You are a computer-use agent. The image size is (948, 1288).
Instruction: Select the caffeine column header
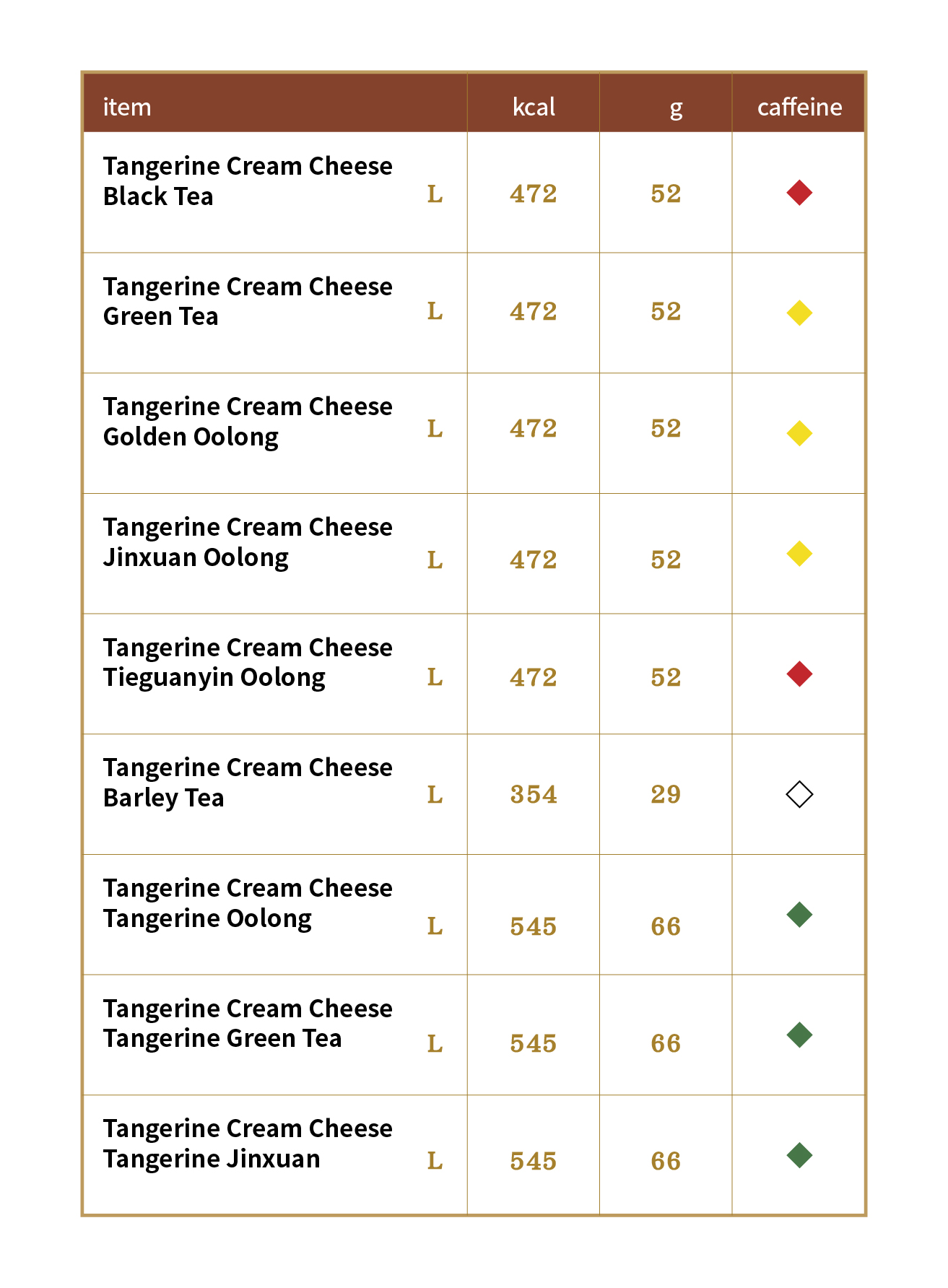pos(799,107)
